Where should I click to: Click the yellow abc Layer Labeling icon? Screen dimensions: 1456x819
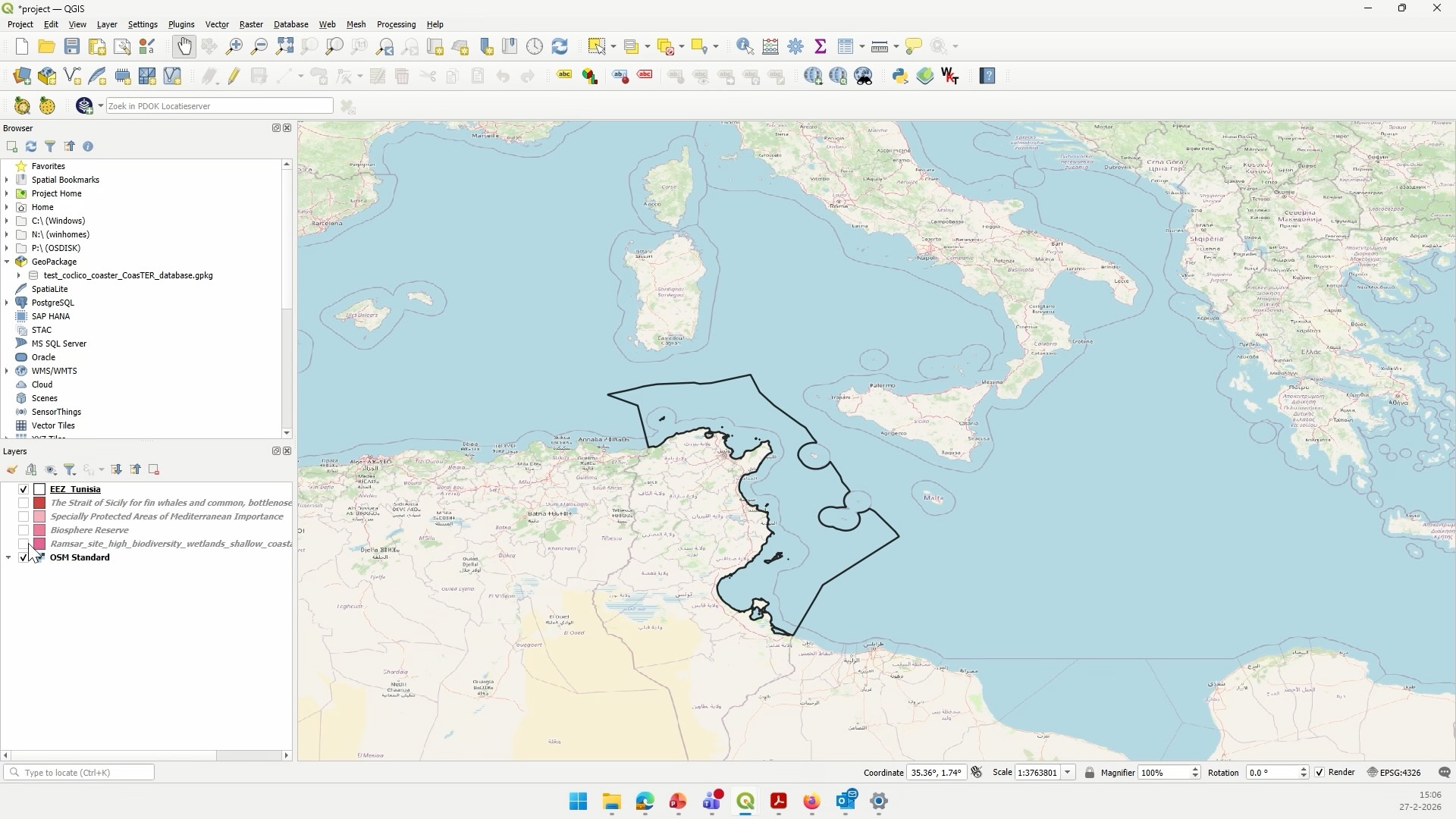pyautogui.click(x=565, y=75)
